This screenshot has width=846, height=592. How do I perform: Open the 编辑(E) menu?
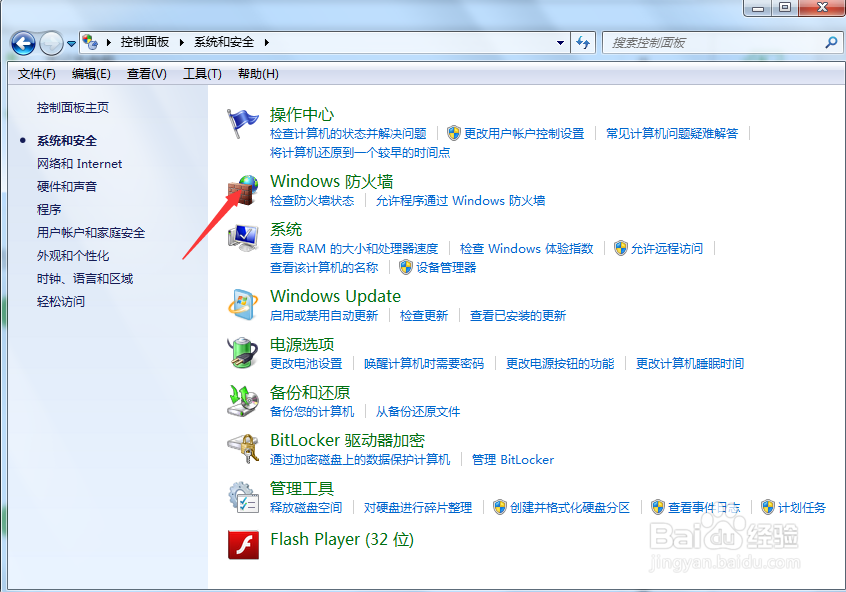91,74
